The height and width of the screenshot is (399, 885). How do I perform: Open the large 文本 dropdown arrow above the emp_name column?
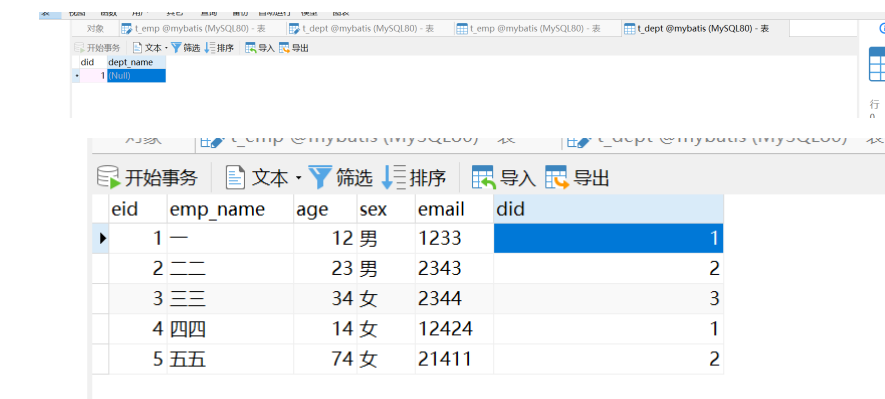tap(299, 179)
